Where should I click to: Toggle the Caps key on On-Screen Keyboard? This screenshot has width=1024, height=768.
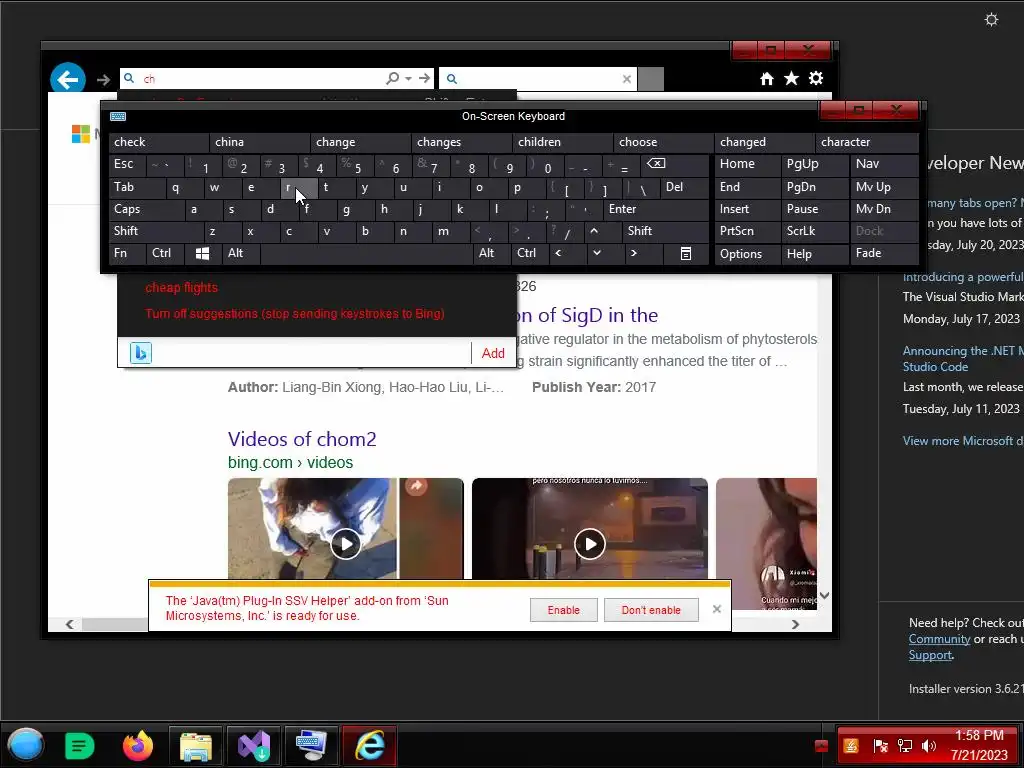click(x=146, y=209)
